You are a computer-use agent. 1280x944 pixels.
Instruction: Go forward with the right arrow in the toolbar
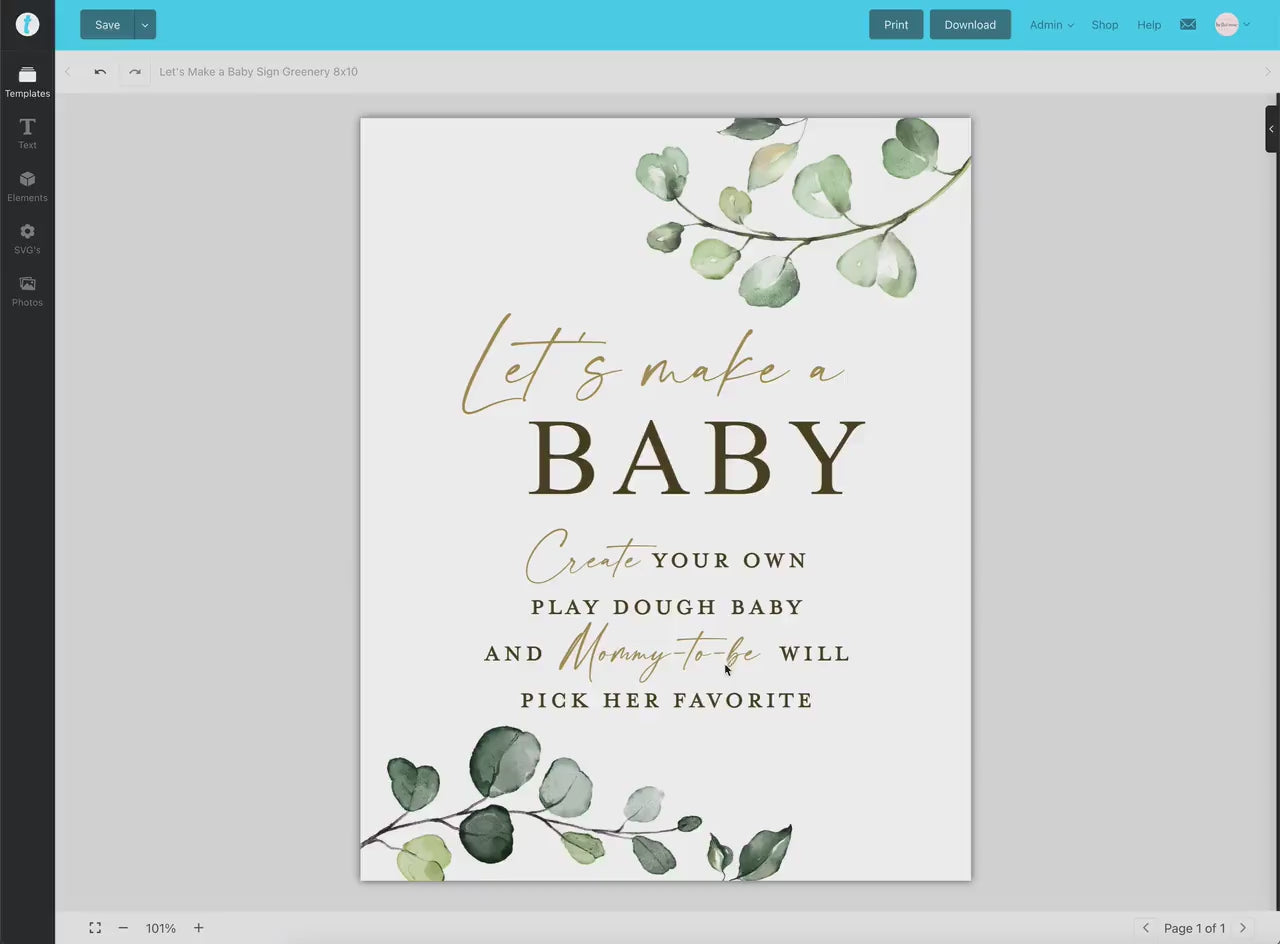1268,72
